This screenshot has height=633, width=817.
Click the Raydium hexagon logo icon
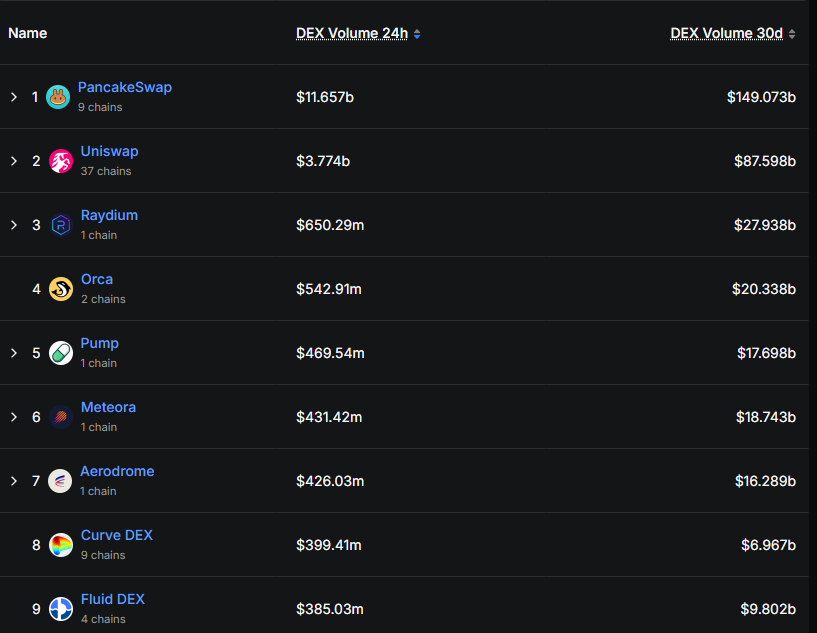point(61,225)
